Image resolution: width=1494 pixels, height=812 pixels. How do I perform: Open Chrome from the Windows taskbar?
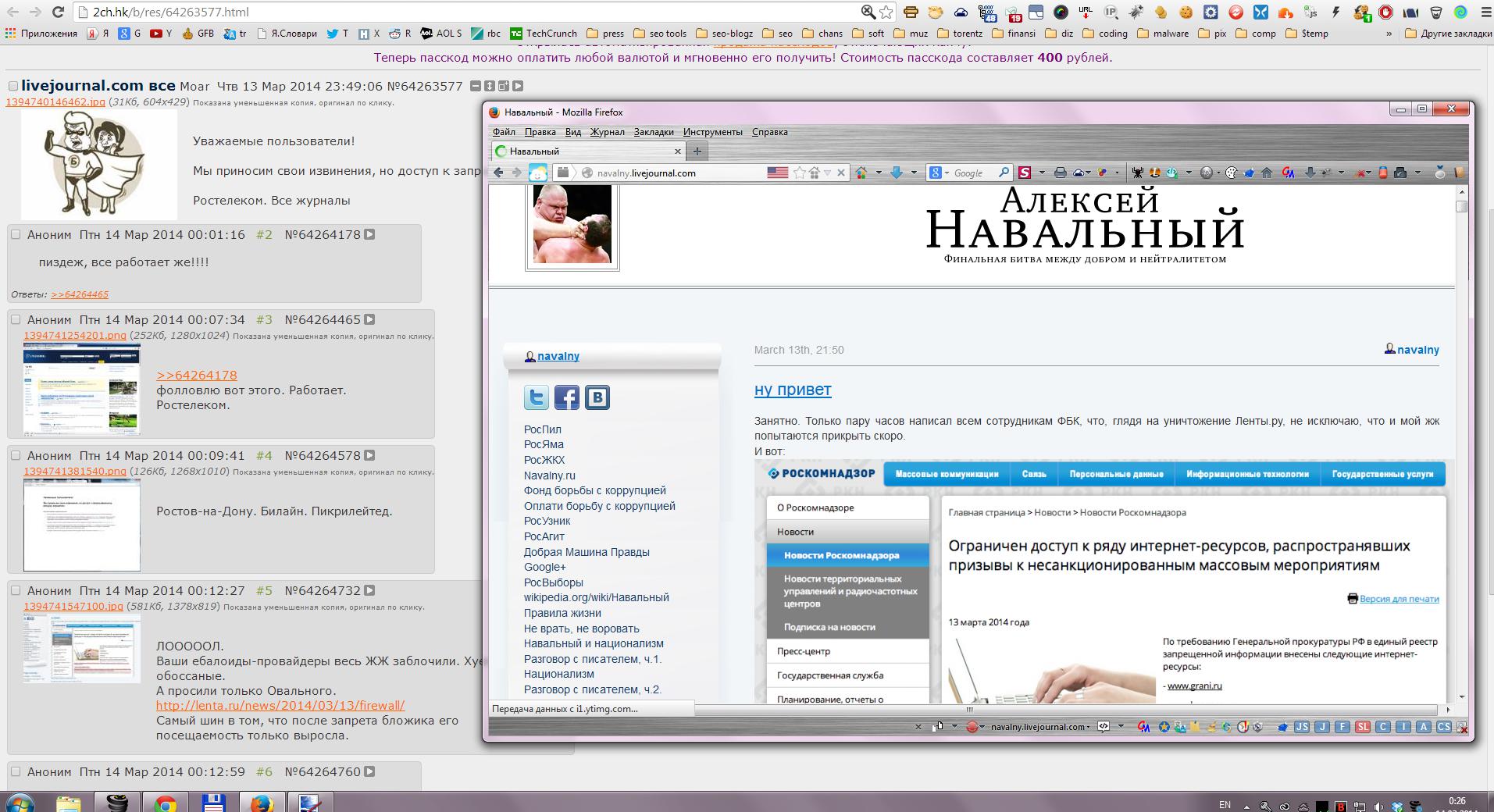pyautogui.click(x=165, y=802)
